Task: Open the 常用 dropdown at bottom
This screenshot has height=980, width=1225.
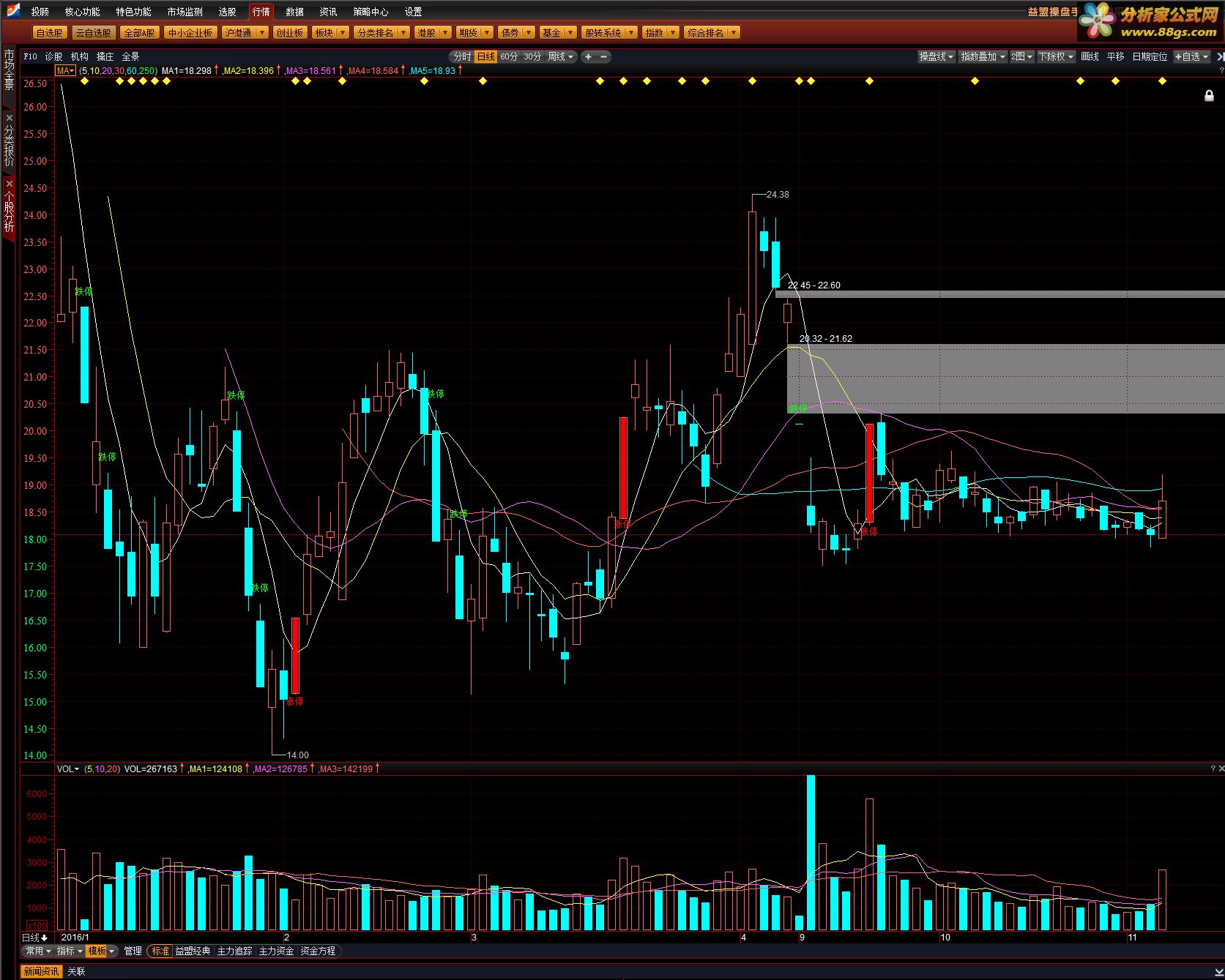Action: click(x=39, y=951)
